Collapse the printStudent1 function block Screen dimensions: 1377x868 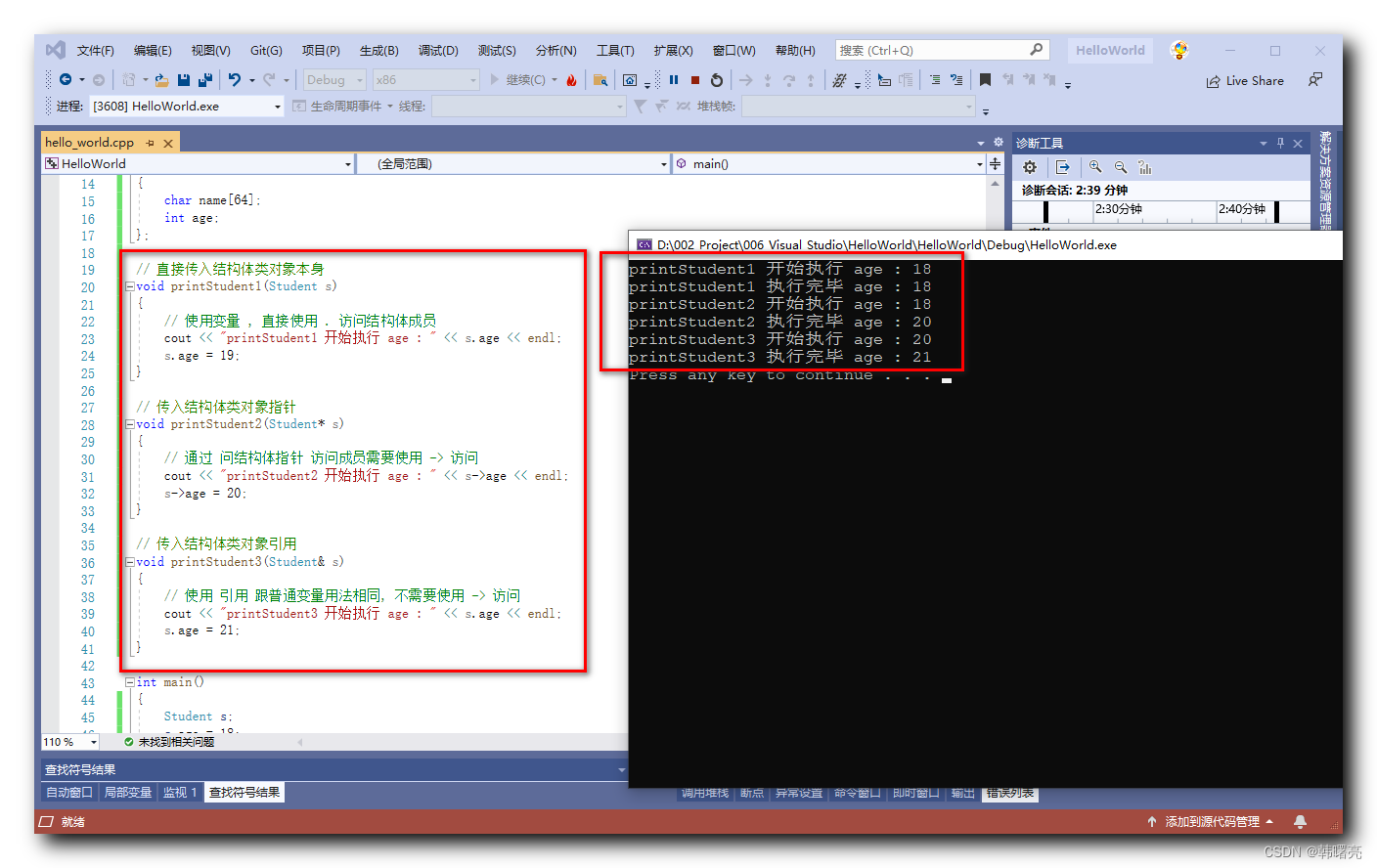[130, 286]
